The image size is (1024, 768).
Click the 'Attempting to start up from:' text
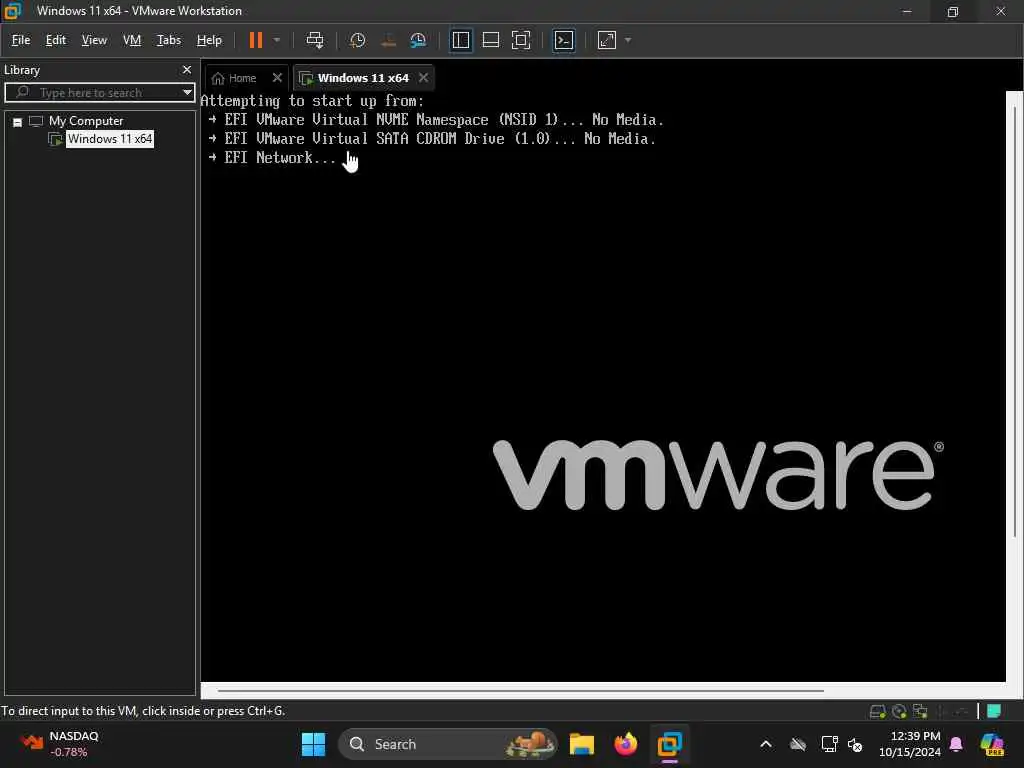click(312, 101)
